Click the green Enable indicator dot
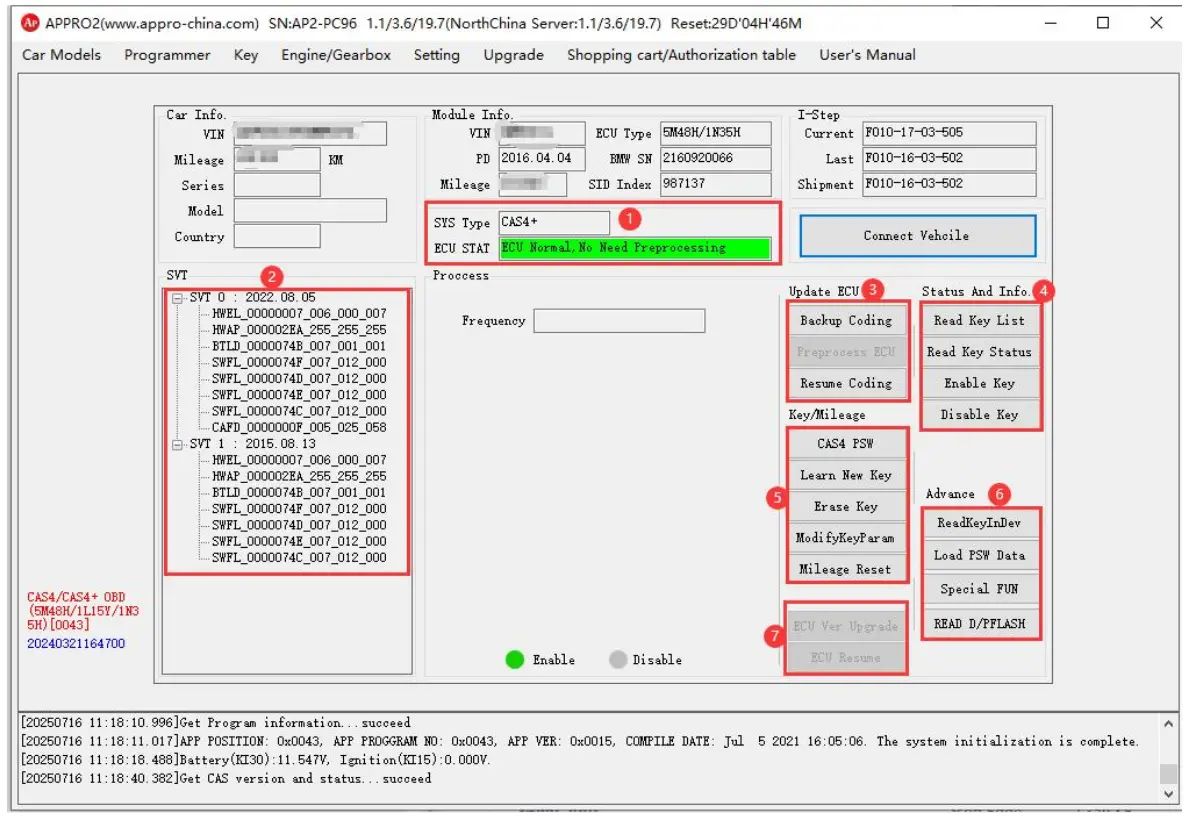 pyautogui.click(x=514, y=660)
